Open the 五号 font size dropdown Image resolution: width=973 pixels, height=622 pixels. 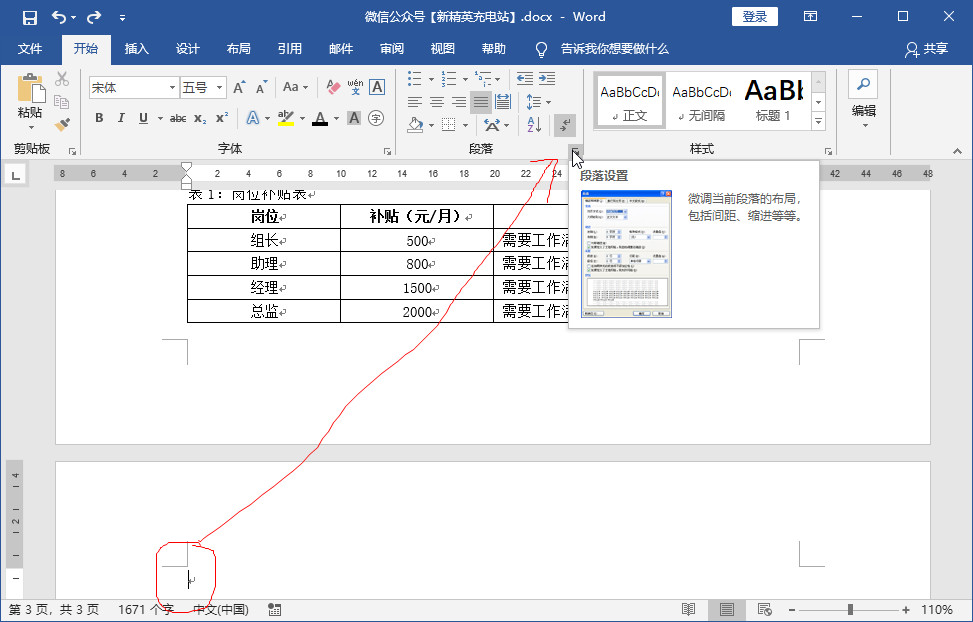click(219, 88)
